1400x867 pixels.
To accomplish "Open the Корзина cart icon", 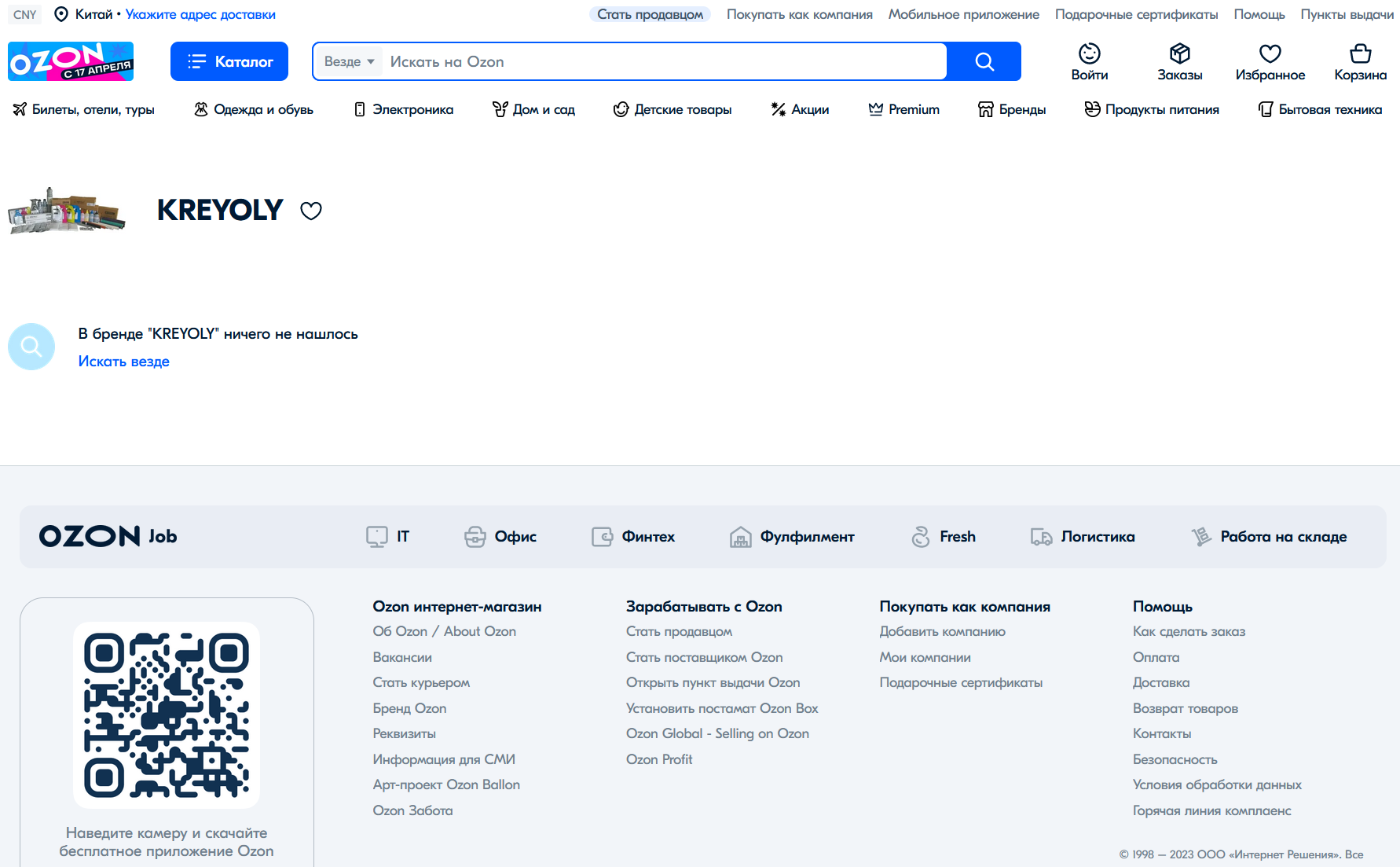I will click(x=1360, y=53).
